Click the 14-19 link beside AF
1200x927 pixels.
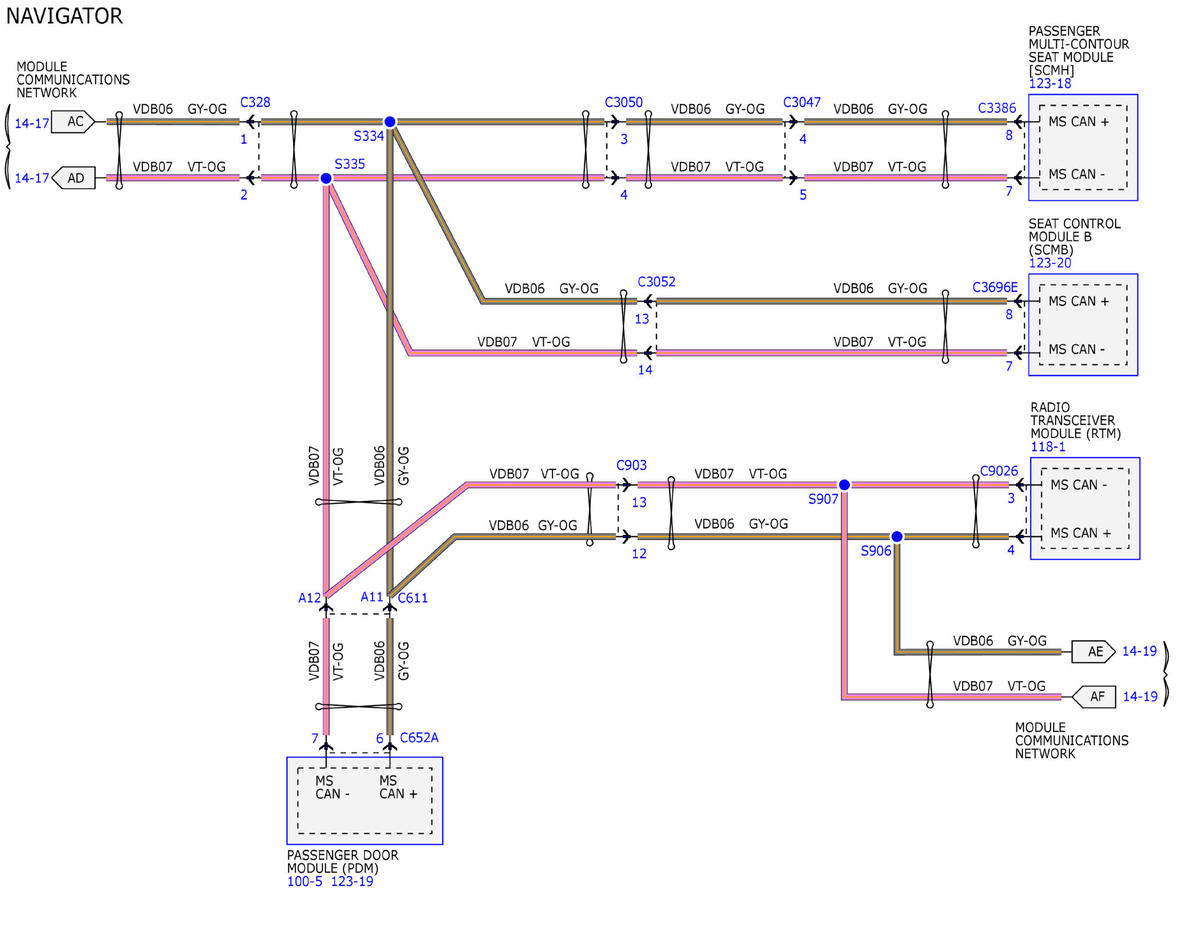pyautogui.click(x=1140, y=695)
